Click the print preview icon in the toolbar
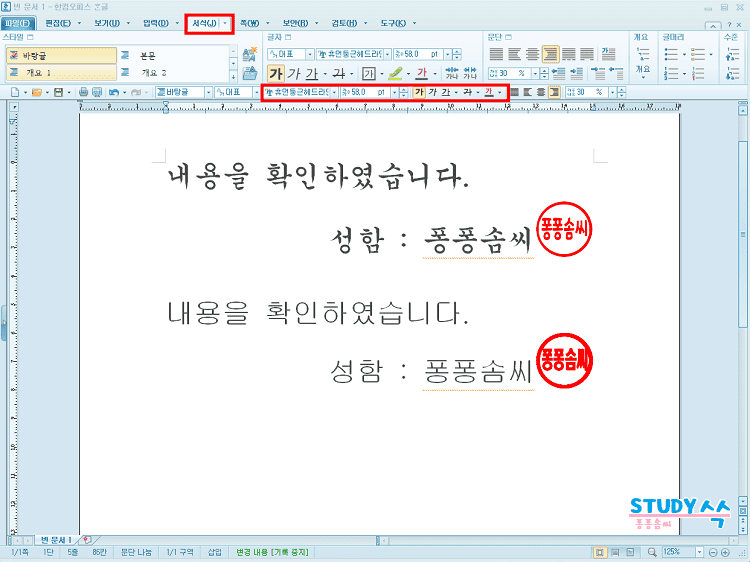The image size is (750, 562). [x=97, y=92]
